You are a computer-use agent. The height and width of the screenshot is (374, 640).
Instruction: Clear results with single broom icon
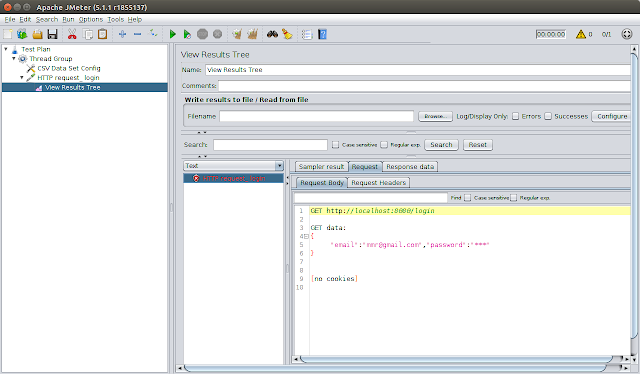tap(237, 34)
